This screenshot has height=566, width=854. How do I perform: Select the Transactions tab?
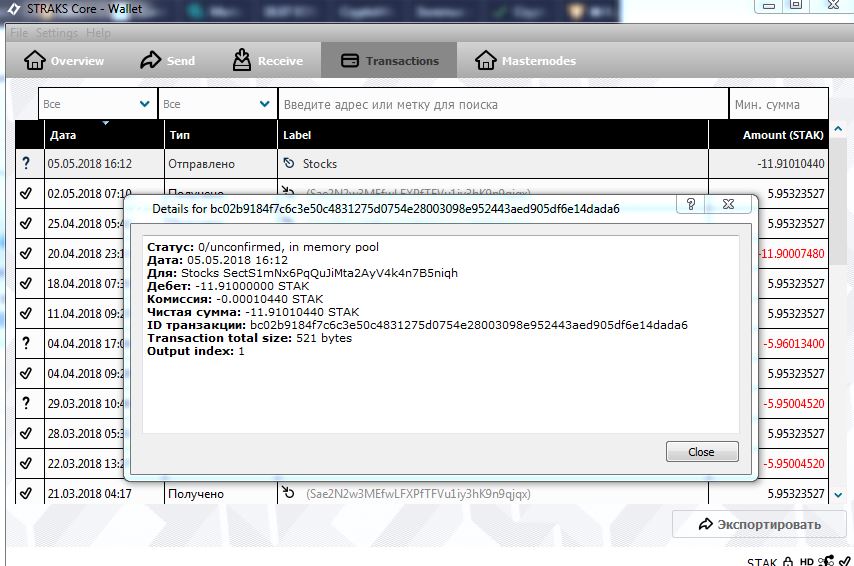[389, 60]
